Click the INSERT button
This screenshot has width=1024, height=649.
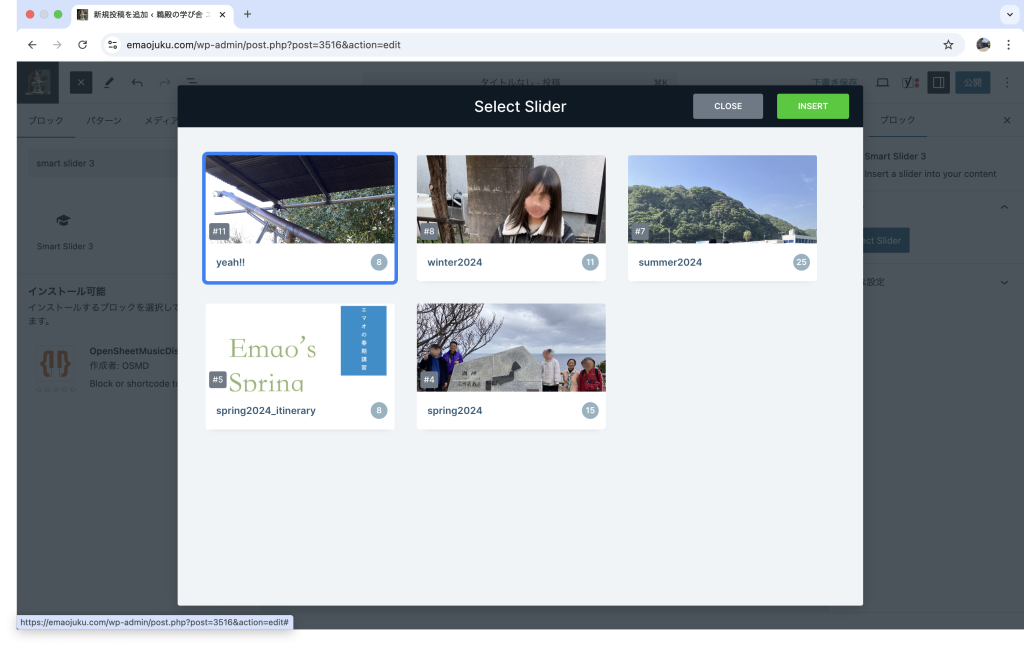pyautogui.click(x=812, y=106)
